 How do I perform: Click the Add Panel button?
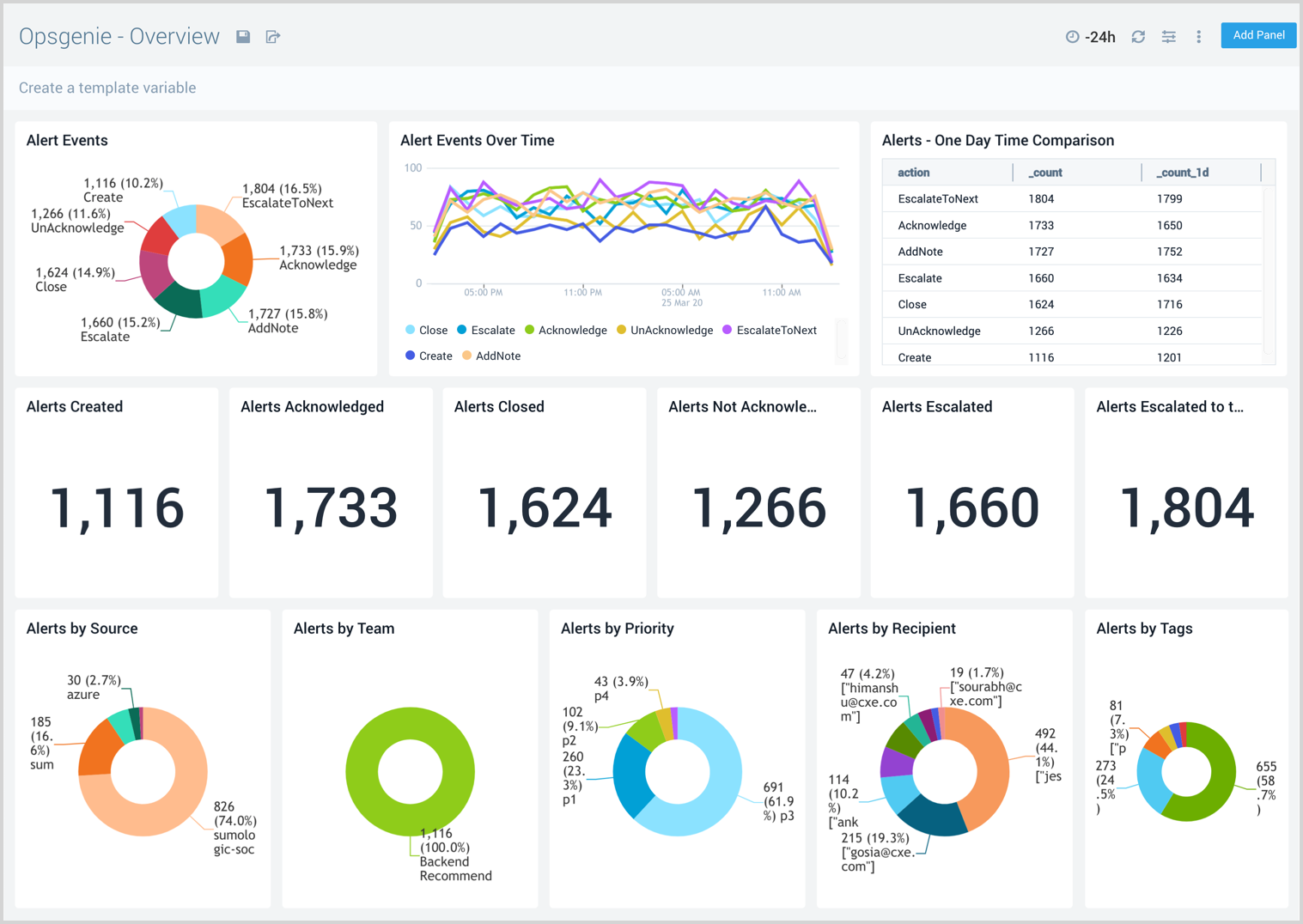pyautogui.click(x=1257, y=35)
